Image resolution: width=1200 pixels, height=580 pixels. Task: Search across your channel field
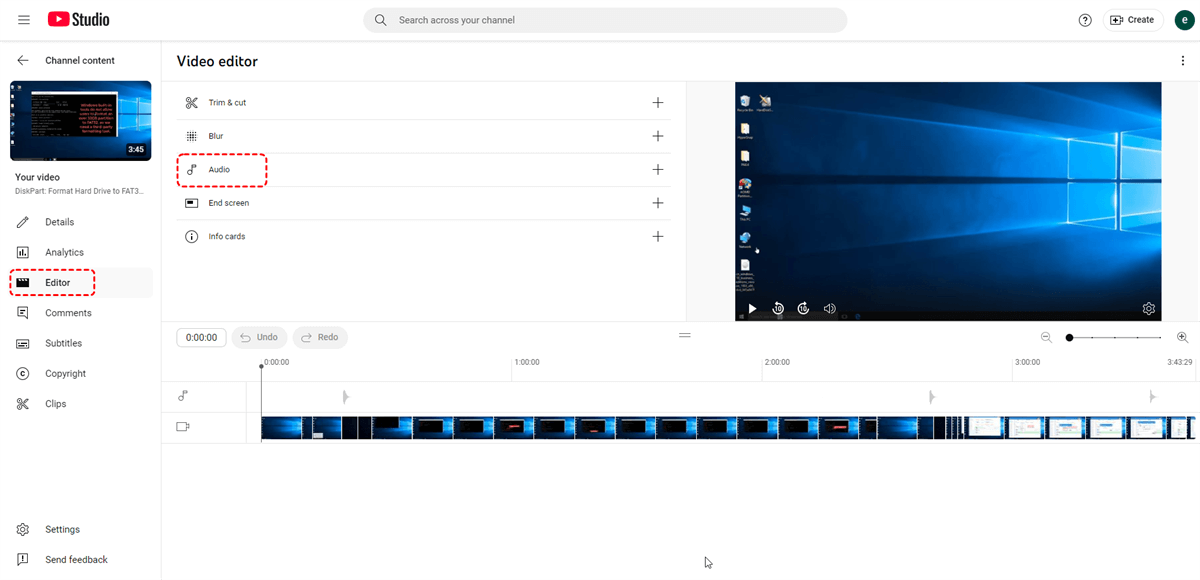tap(605, 20)
